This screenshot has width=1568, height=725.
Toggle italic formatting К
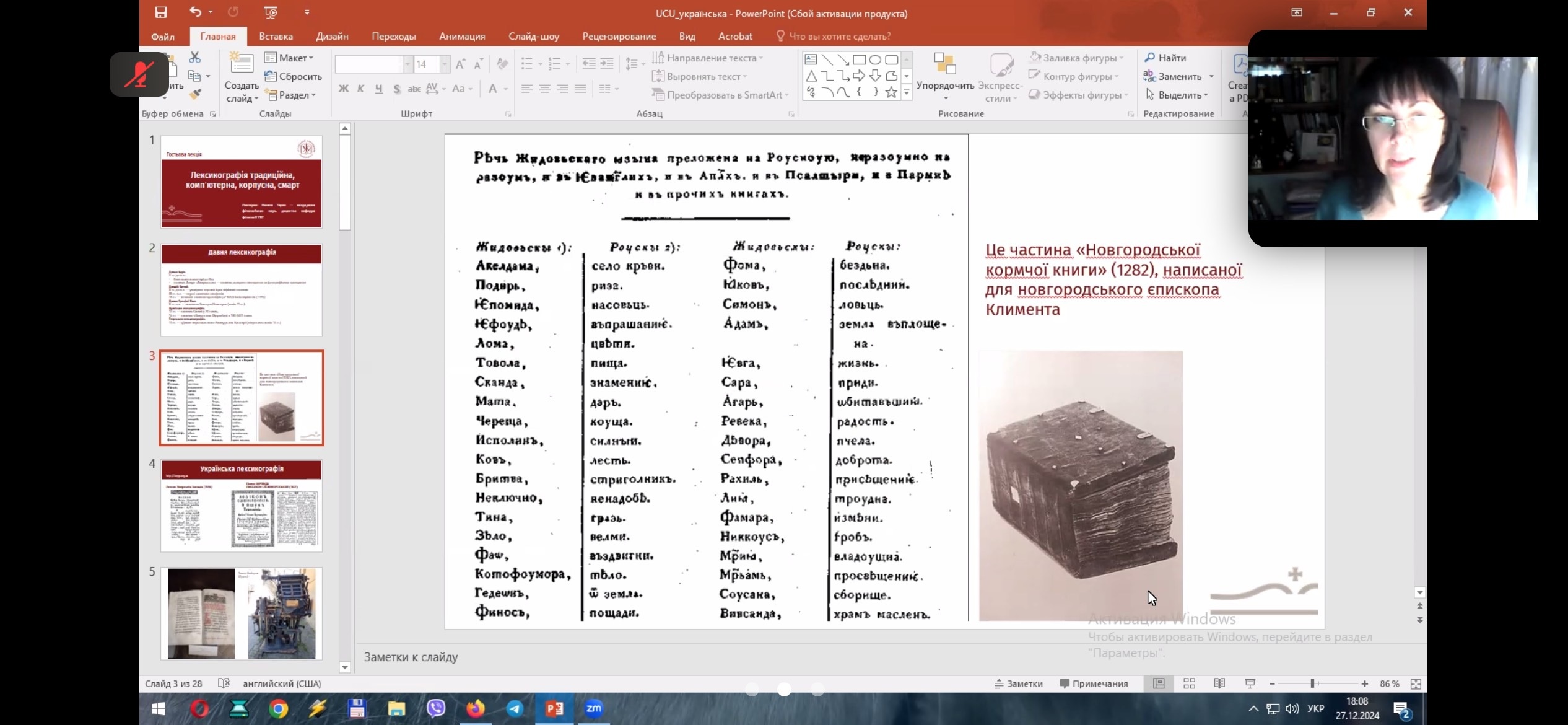360,89
